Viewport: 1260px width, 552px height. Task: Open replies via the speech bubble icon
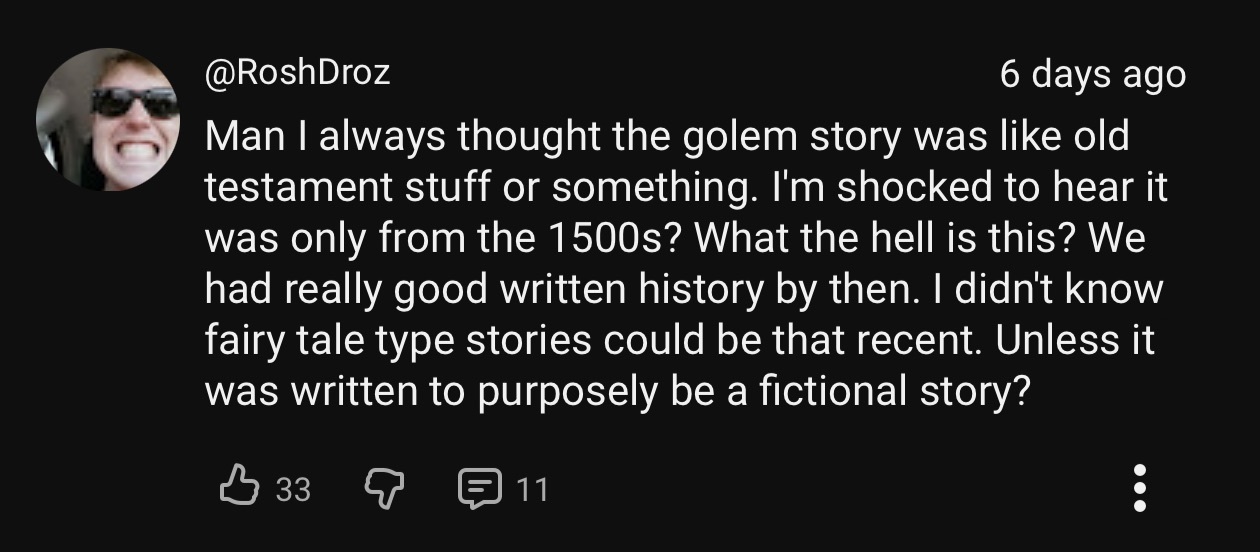tap(476, 487)
